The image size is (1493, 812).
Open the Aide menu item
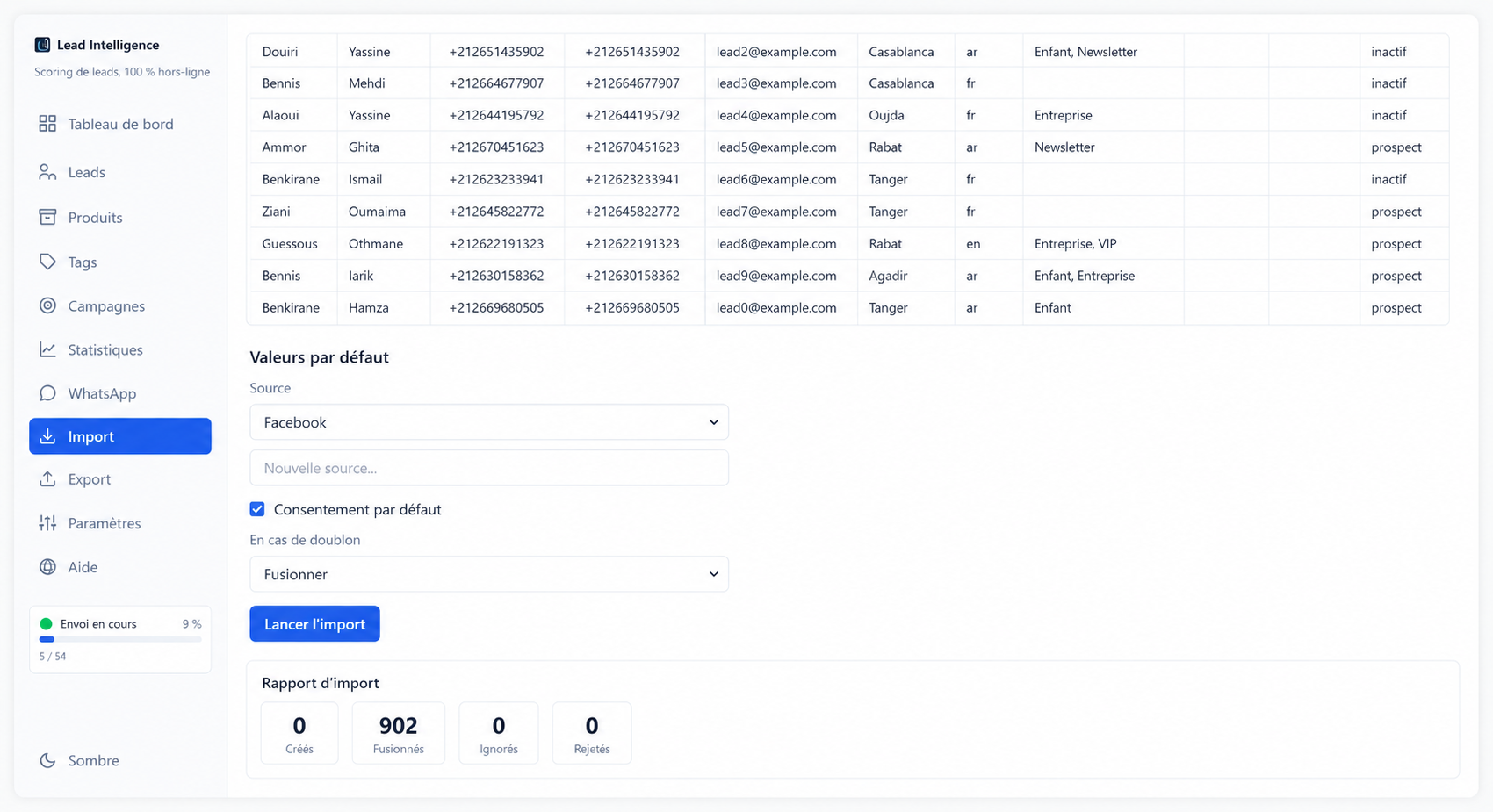(x=120, y=567)
